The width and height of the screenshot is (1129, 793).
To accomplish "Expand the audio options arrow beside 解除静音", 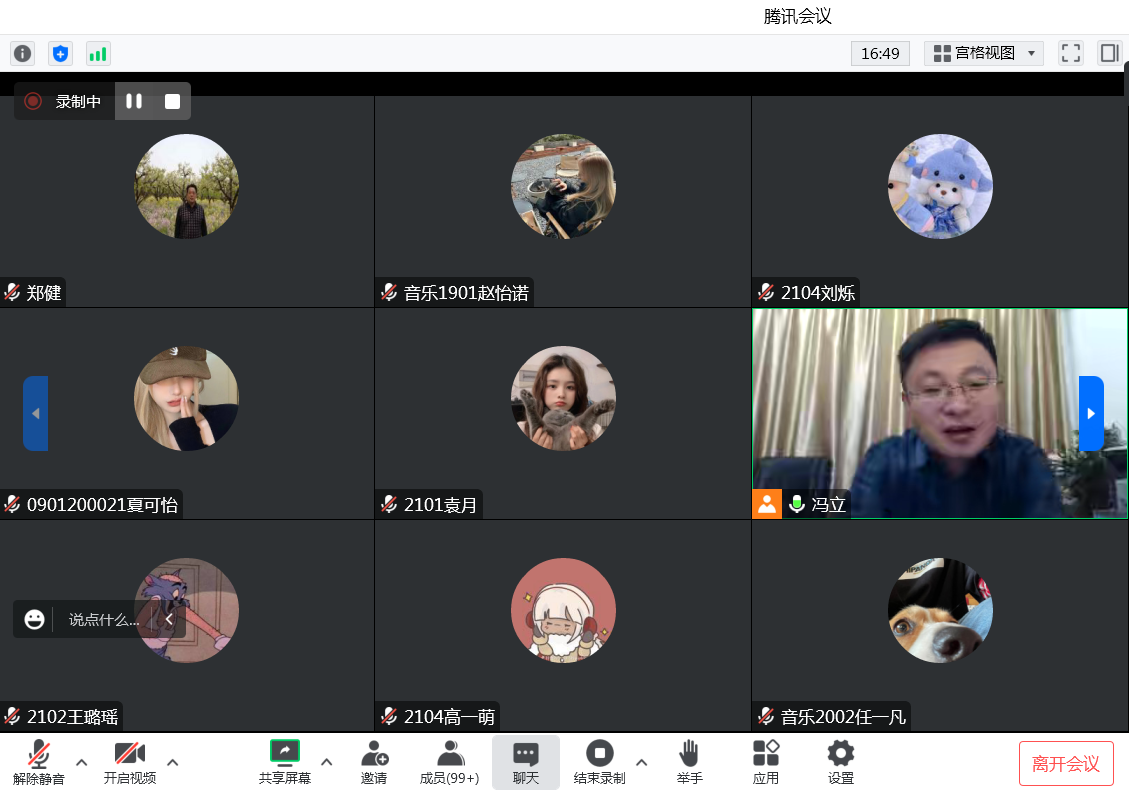I will [x=82, y=762].
